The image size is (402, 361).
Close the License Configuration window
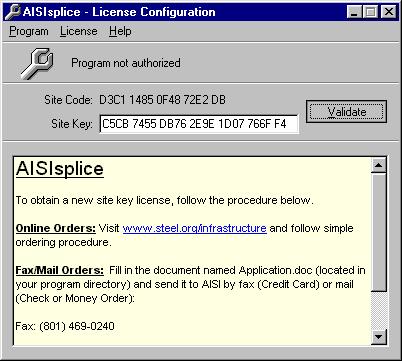click(x=388, y=12)
